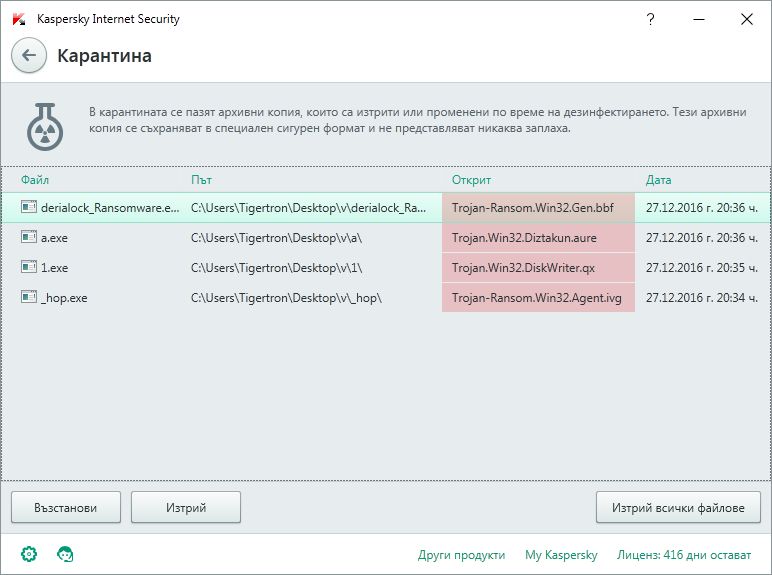Click file icon beside _hop.exe
Screen dimensions: 772x575
29,297
